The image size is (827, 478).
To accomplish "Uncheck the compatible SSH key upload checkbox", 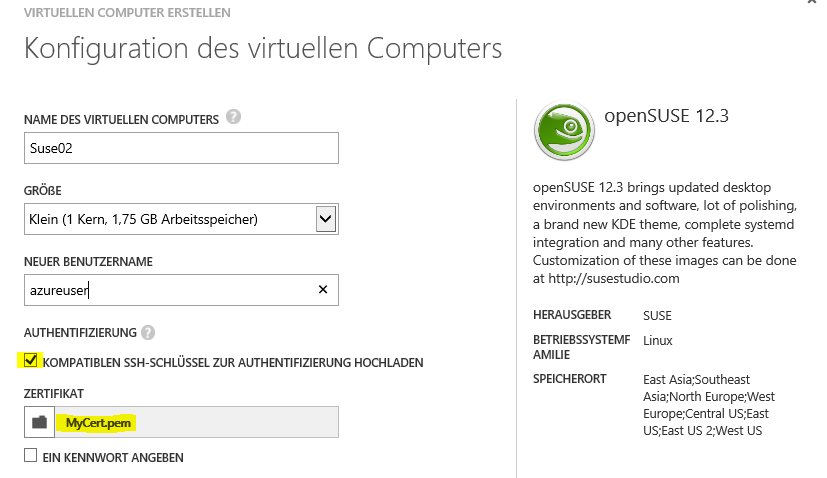I will tap(32, 361).
